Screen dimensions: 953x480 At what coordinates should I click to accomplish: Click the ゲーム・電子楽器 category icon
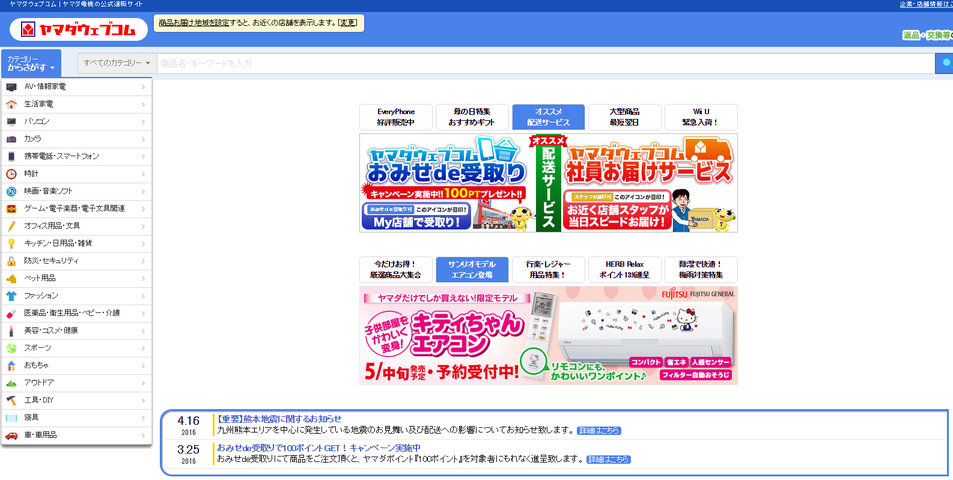click(x=11, y=208)
